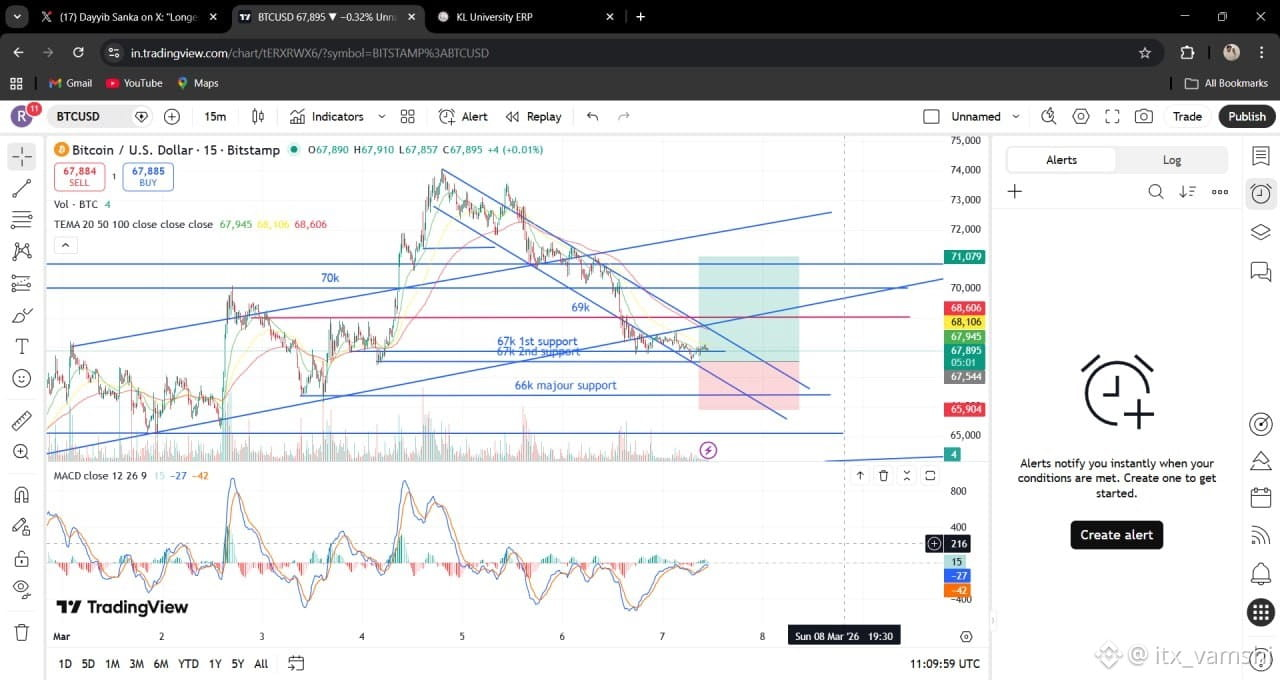Open the candlestick chart type selector
Viewport: 1280px width, 680px height.
(258, 116)
